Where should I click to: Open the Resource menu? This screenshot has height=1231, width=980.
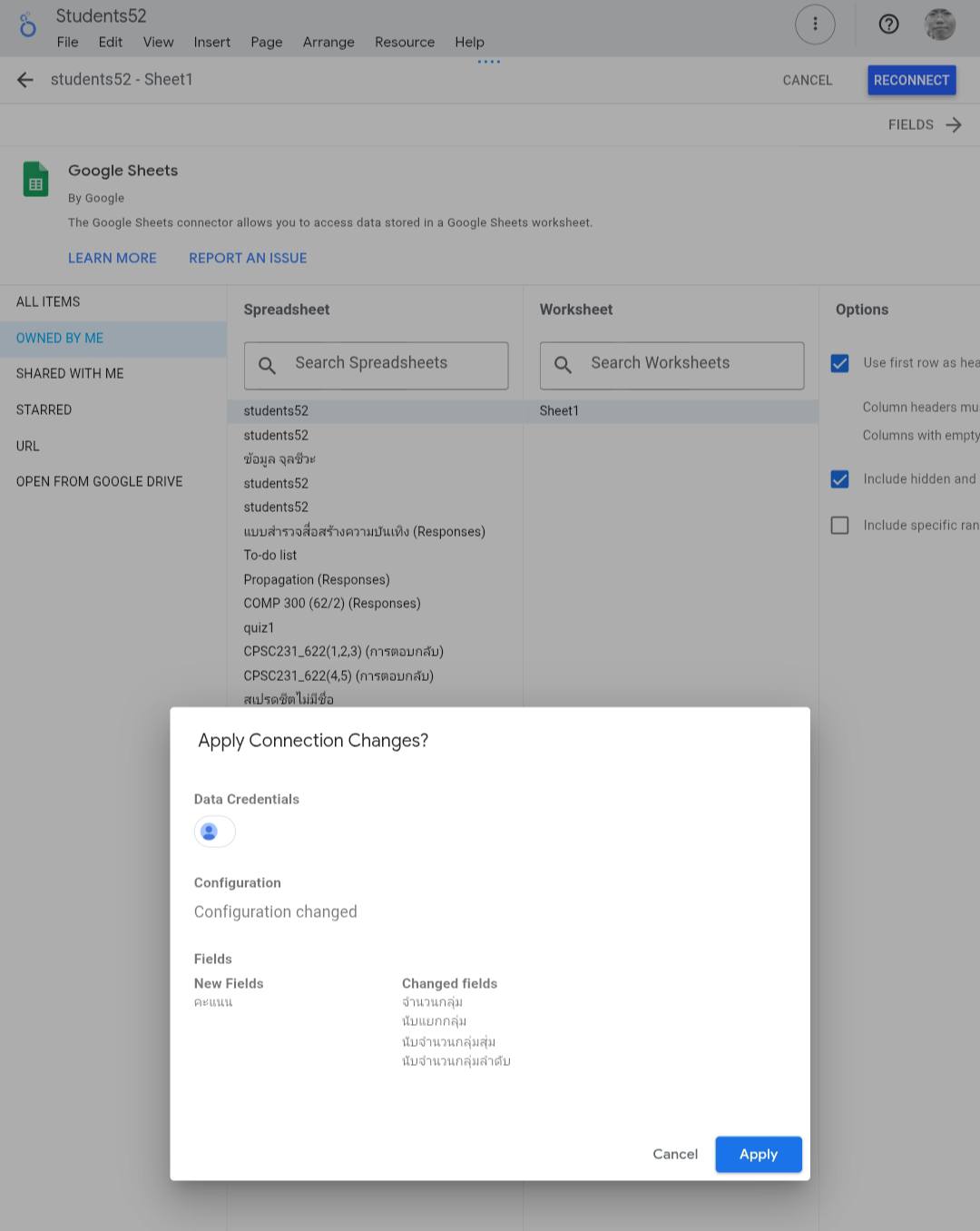404,42
